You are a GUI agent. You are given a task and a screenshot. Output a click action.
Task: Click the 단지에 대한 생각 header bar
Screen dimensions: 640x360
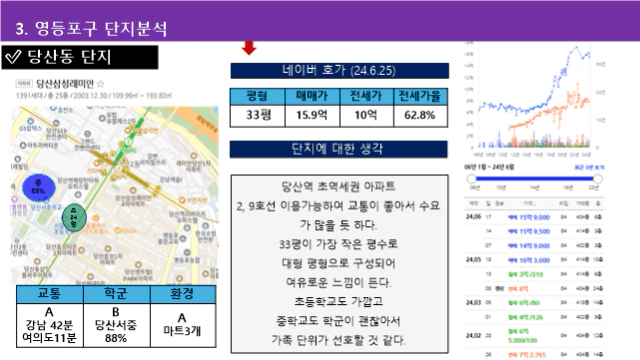[338, 149]
